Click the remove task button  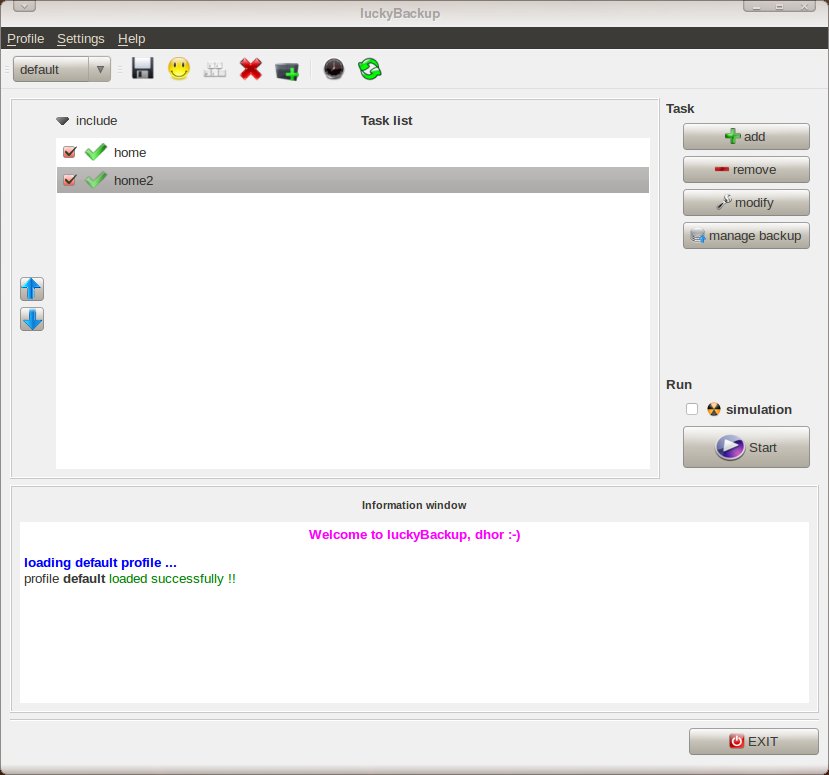tap(746, 170)
